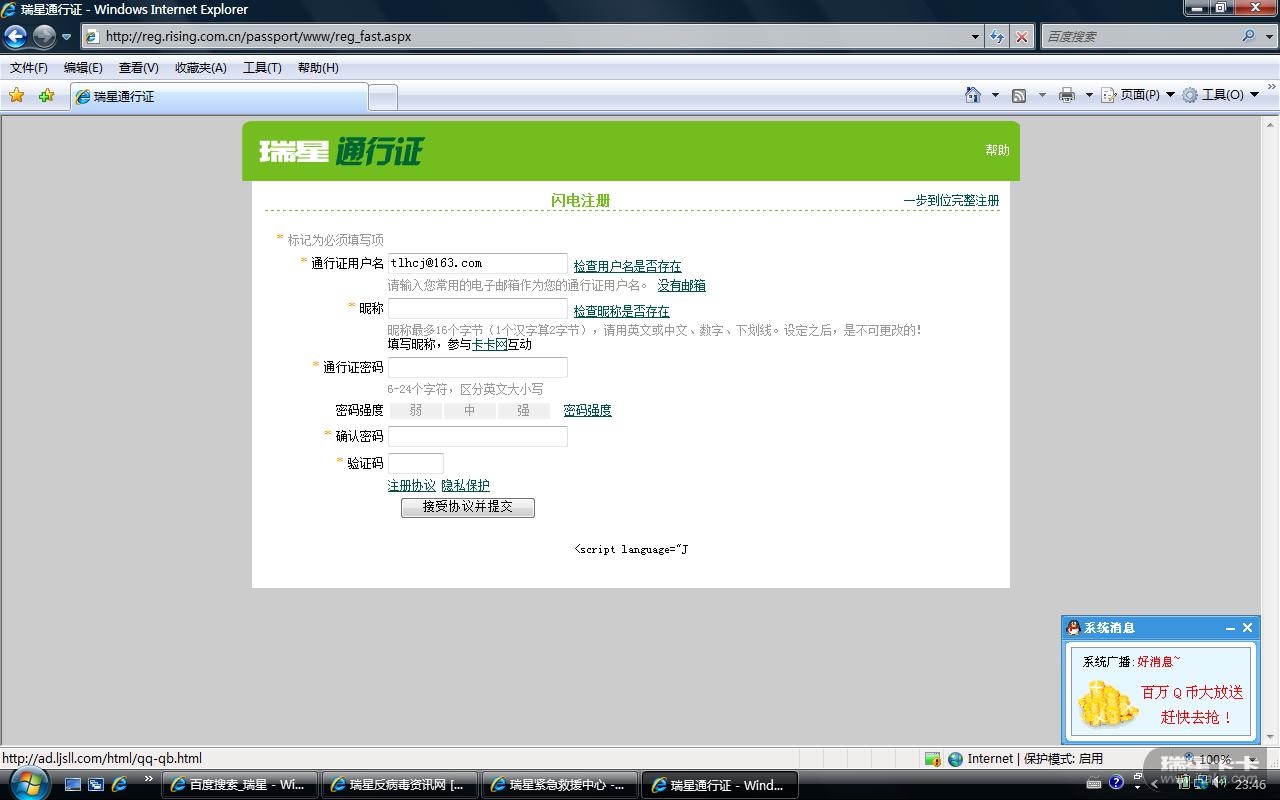
Task: Open the recent pages dropdown beside Forward
Action: point(67,37)
